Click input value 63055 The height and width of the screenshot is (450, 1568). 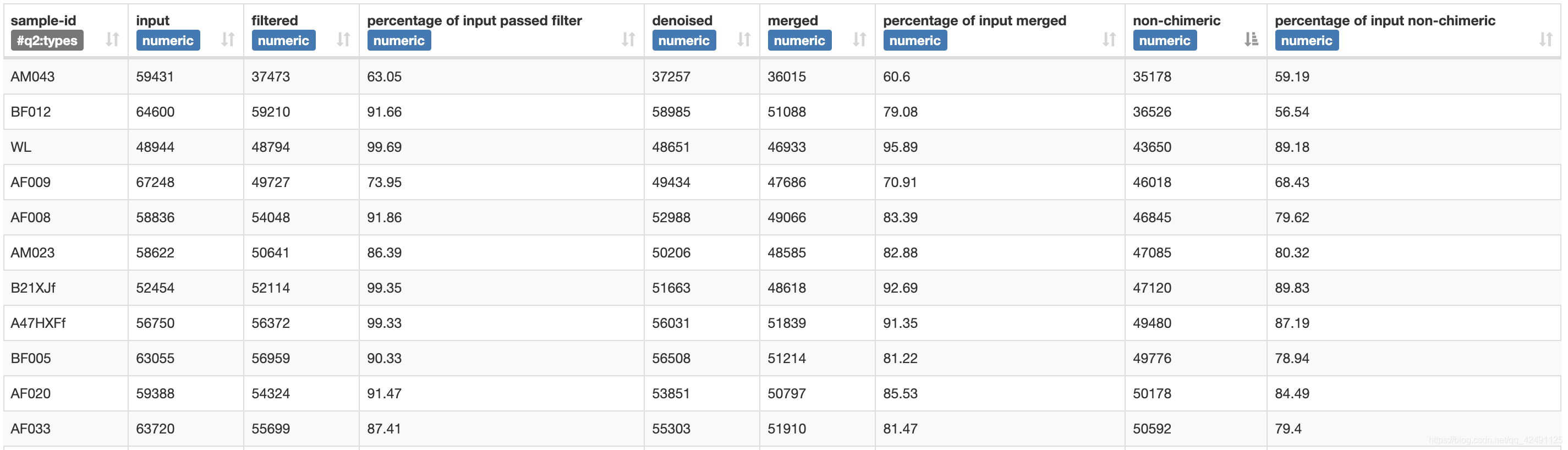click(155, 359)
